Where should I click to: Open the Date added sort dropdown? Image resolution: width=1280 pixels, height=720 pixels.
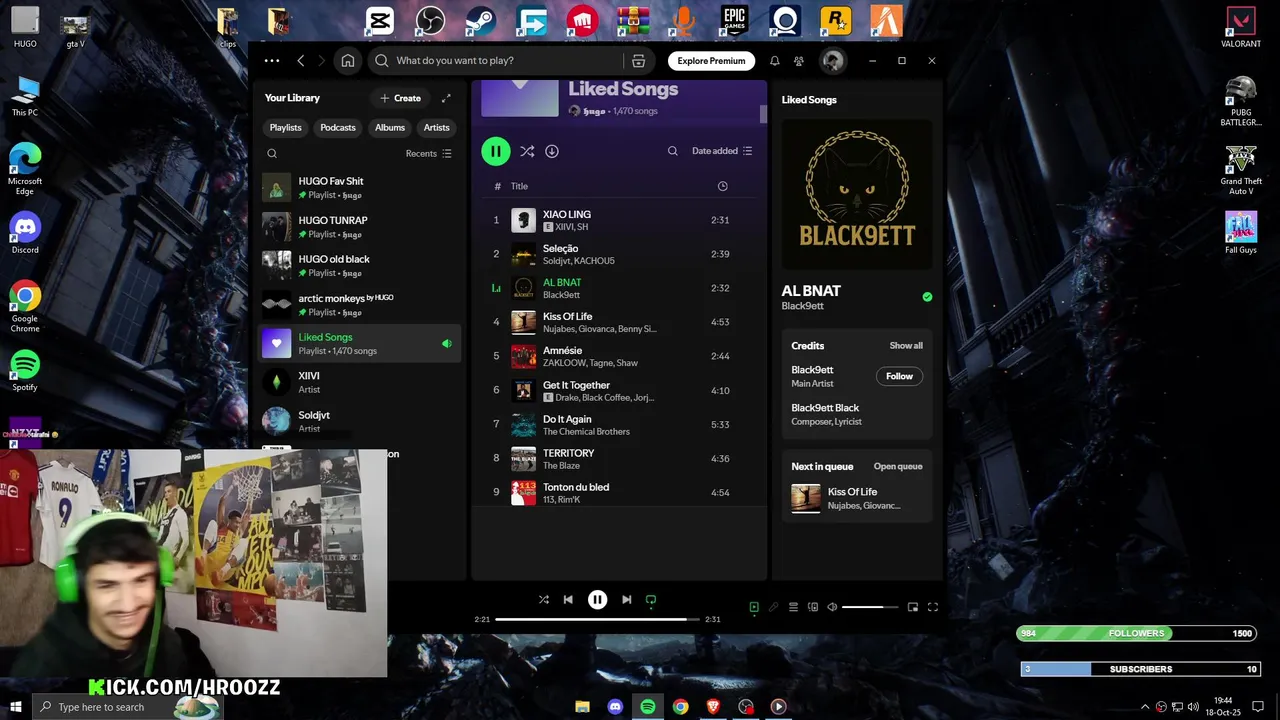(722, 151)
